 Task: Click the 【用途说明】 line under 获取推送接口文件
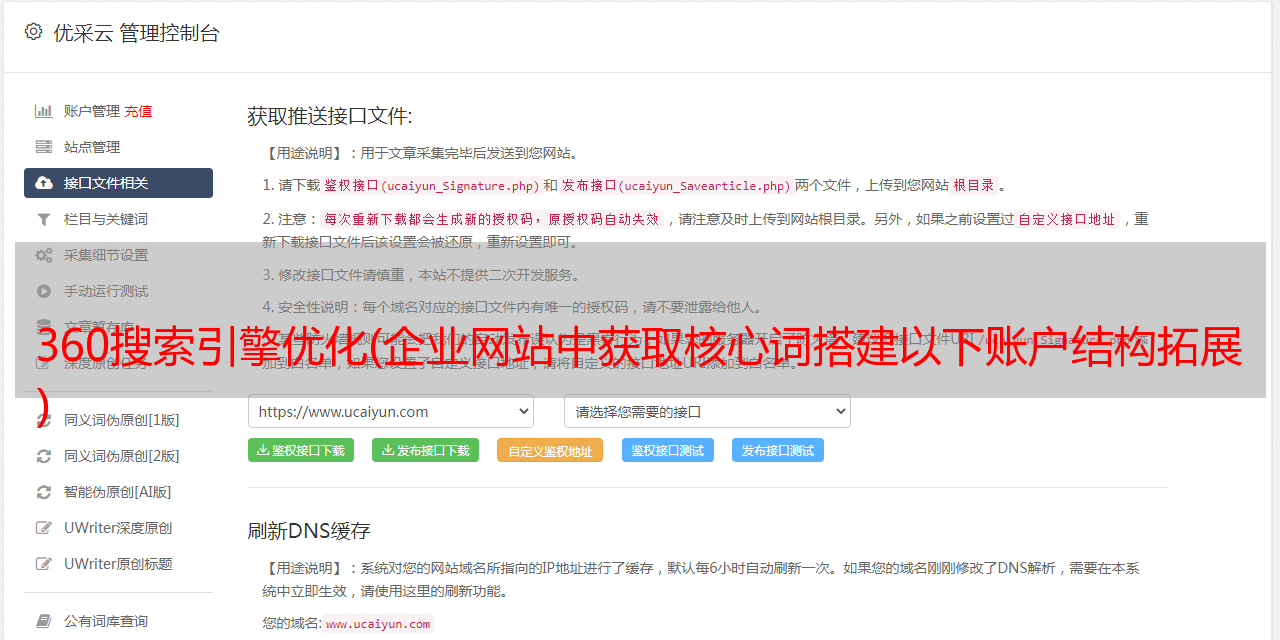click(421, 153)
